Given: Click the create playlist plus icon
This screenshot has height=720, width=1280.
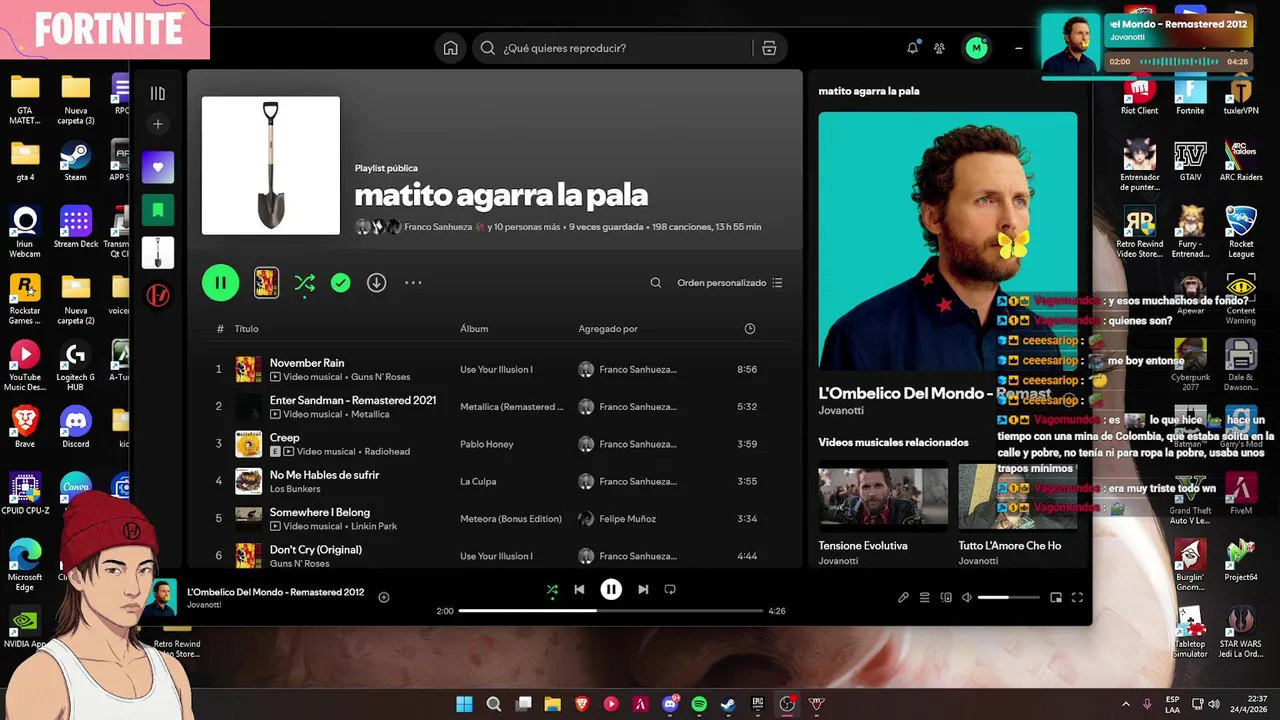Looking at the screenshot, I should tap(158, 124).
